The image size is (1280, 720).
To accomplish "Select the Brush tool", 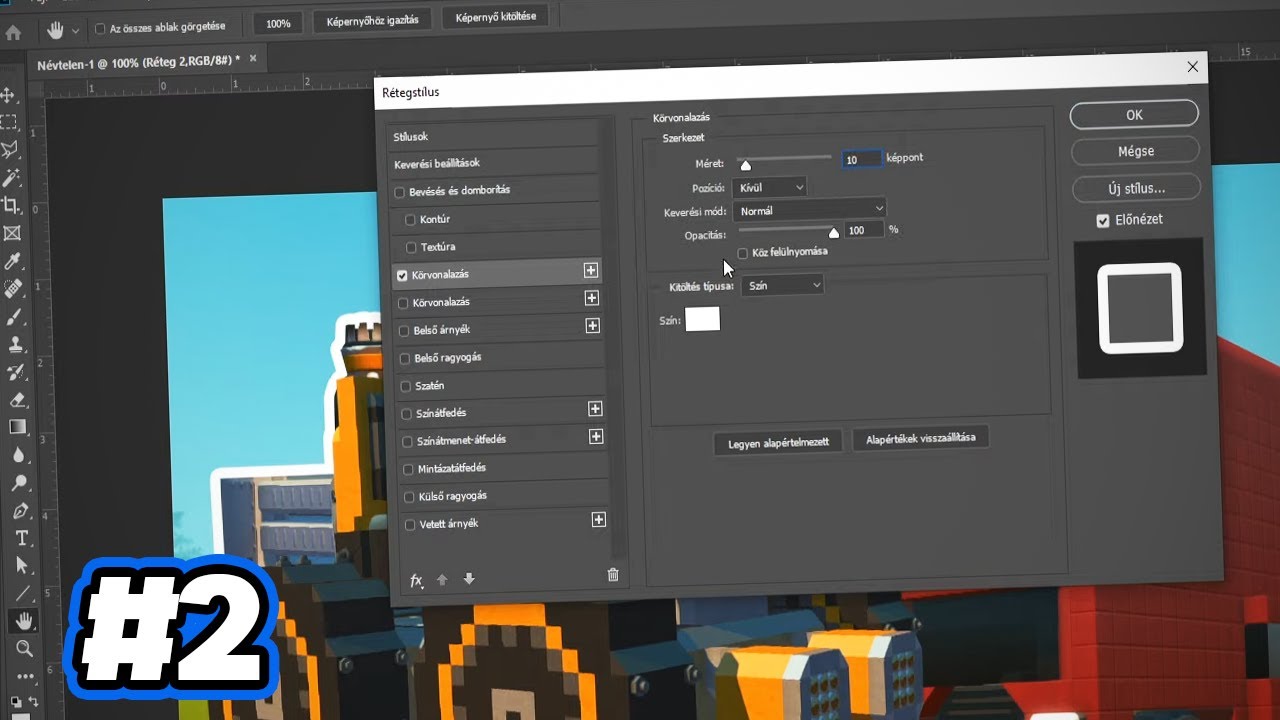I will click(x=15, y=318).
